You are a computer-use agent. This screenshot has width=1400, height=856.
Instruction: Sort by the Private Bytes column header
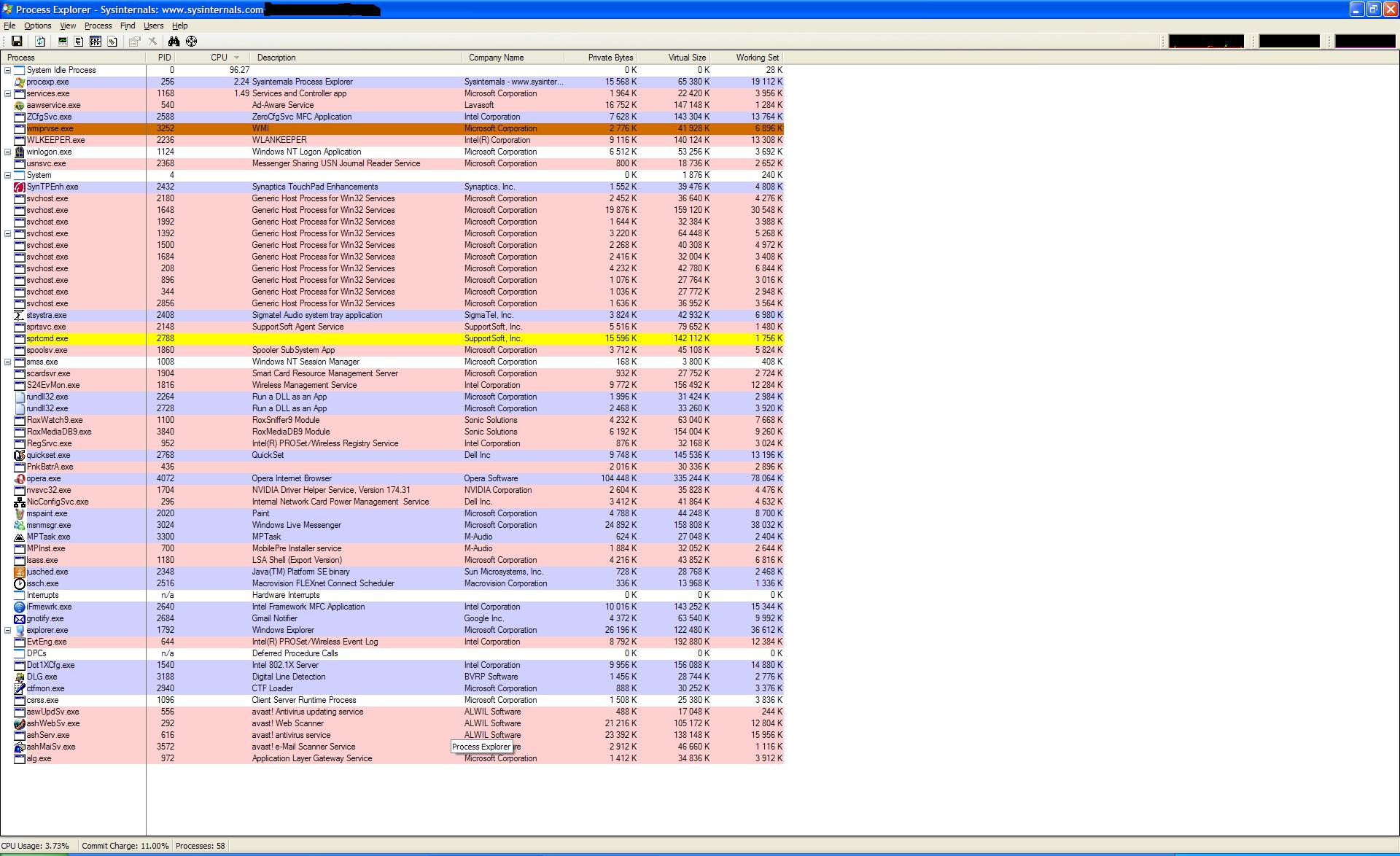(x=601, y=57)
